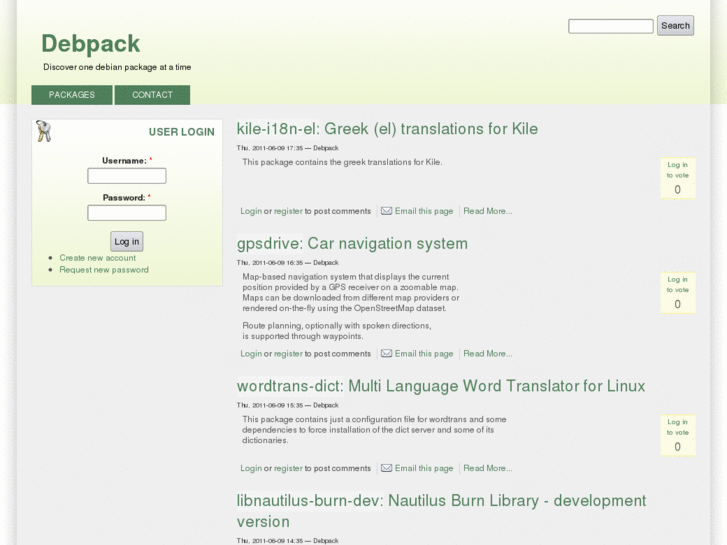Screen dimensions: 727x545
Task: Read More on gpsdrive post
Action: coord(488,353)
